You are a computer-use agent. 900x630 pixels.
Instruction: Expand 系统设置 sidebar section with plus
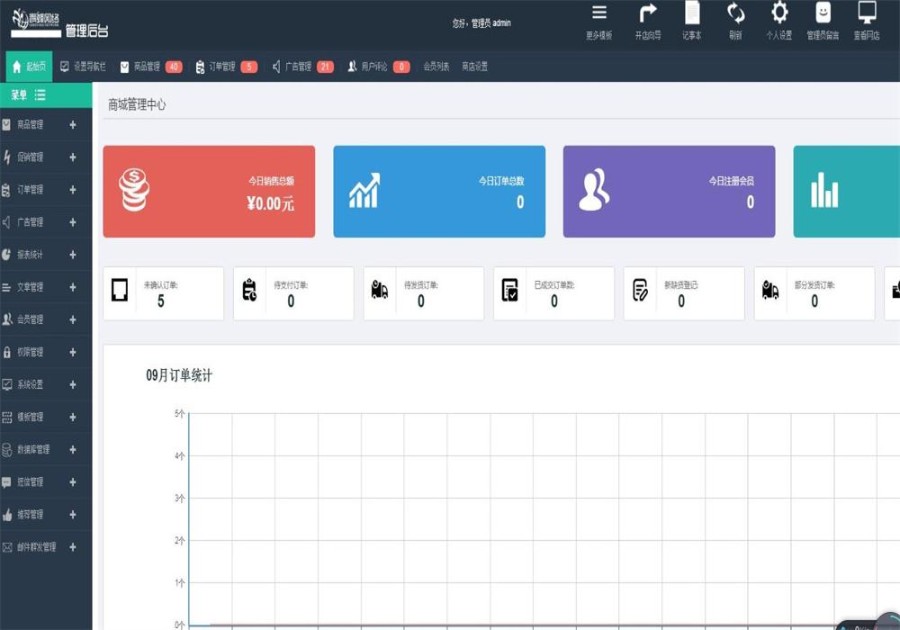pyautogui.click(x=73, y=384)
